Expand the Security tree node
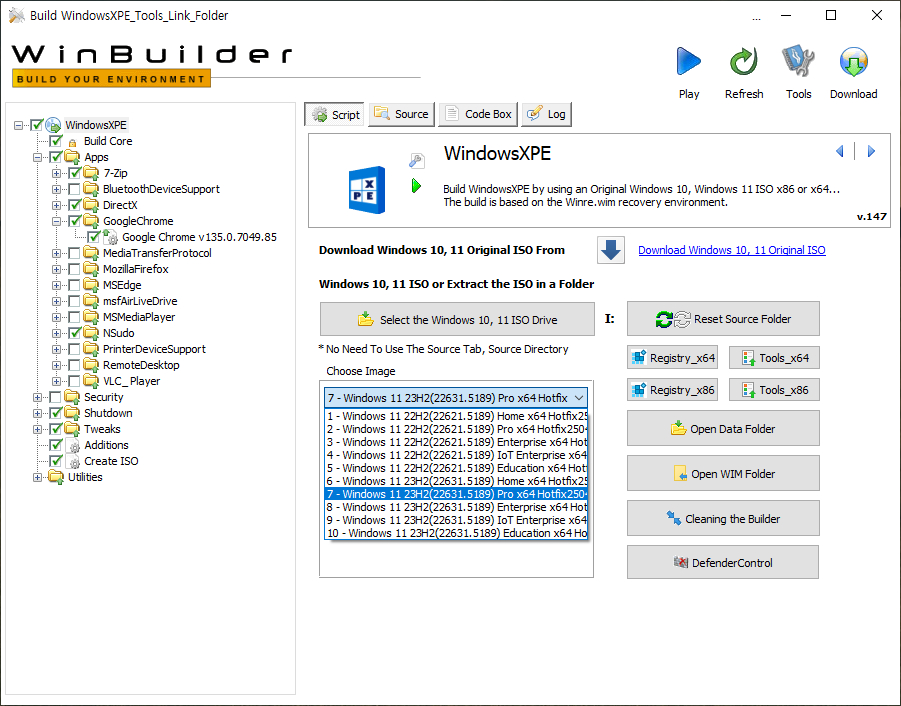901x706 pixels. [x=37, y=397]
